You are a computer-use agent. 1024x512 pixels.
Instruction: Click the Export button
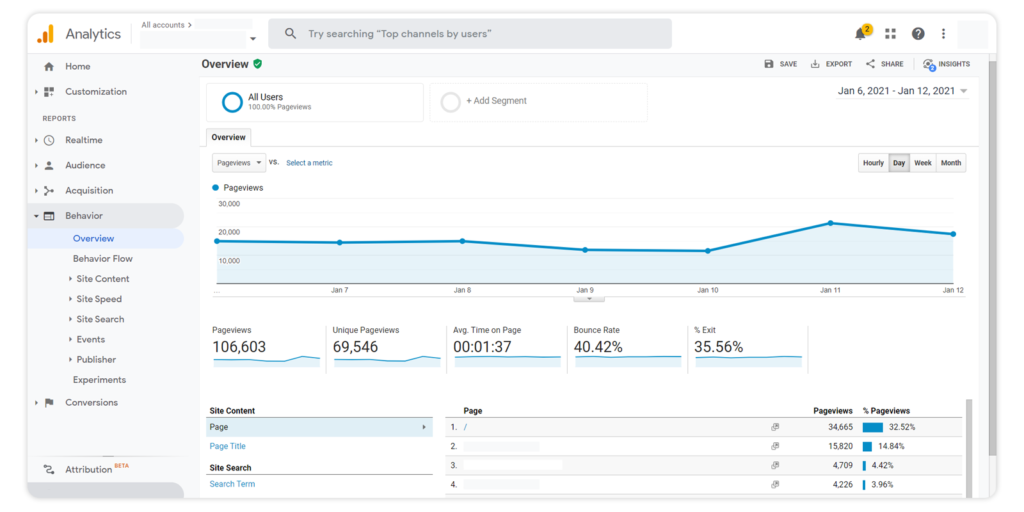[831, 64]
